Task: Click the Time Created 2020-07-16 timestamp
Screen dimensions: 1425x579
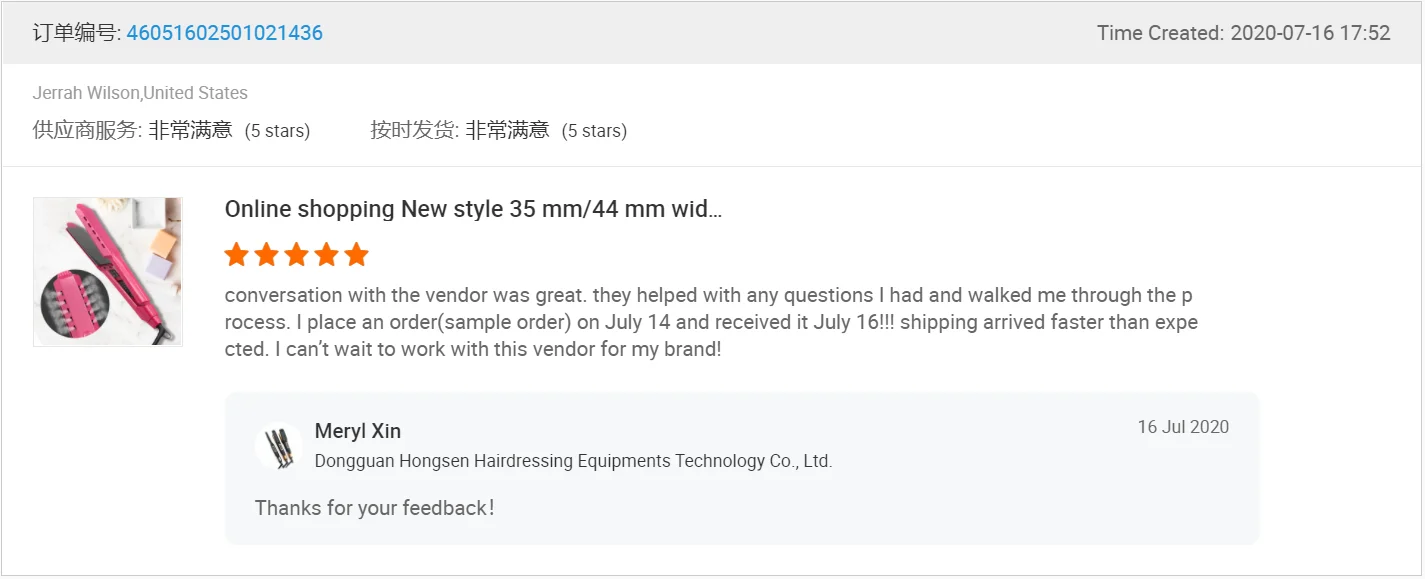Action: [x=1243, y=33]
